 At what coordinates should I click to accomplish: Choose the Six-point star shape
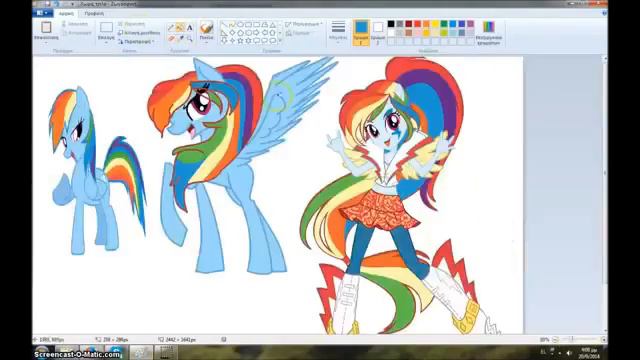point(248,40)
